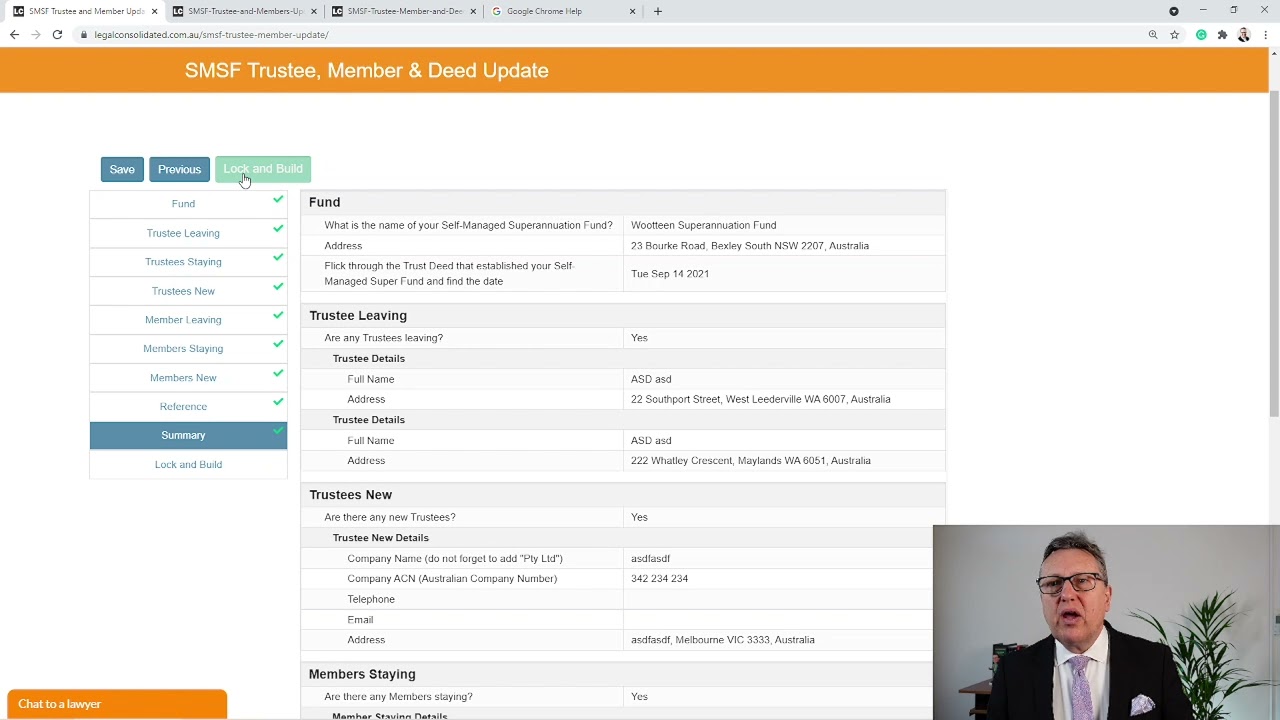Click address '22 Southport Street, West Leederville WA 6007, Australia'
The height and width of the screenshot is (720, 1280).
point(760,400)
